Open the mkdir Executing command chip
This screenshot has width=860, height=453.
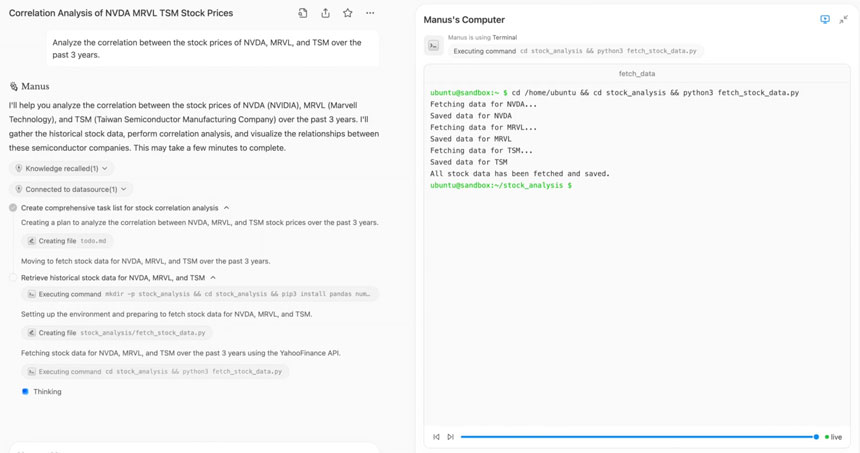pyautogui.click(x=199, y=294)
